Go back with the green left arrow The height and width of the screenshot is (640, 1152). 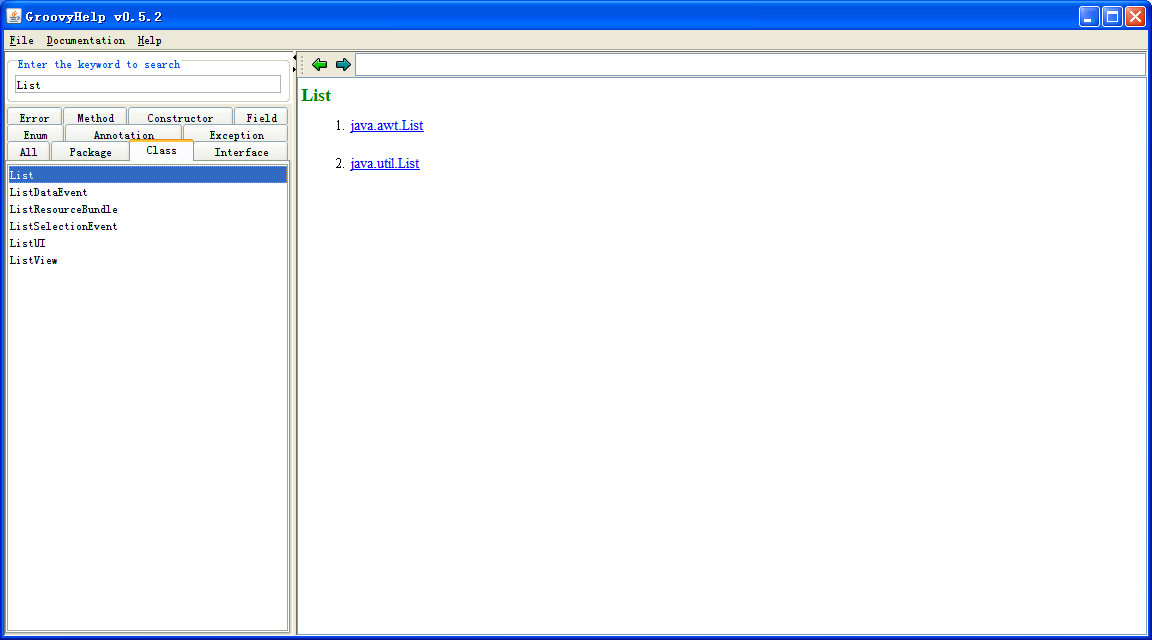click(320, 65)
